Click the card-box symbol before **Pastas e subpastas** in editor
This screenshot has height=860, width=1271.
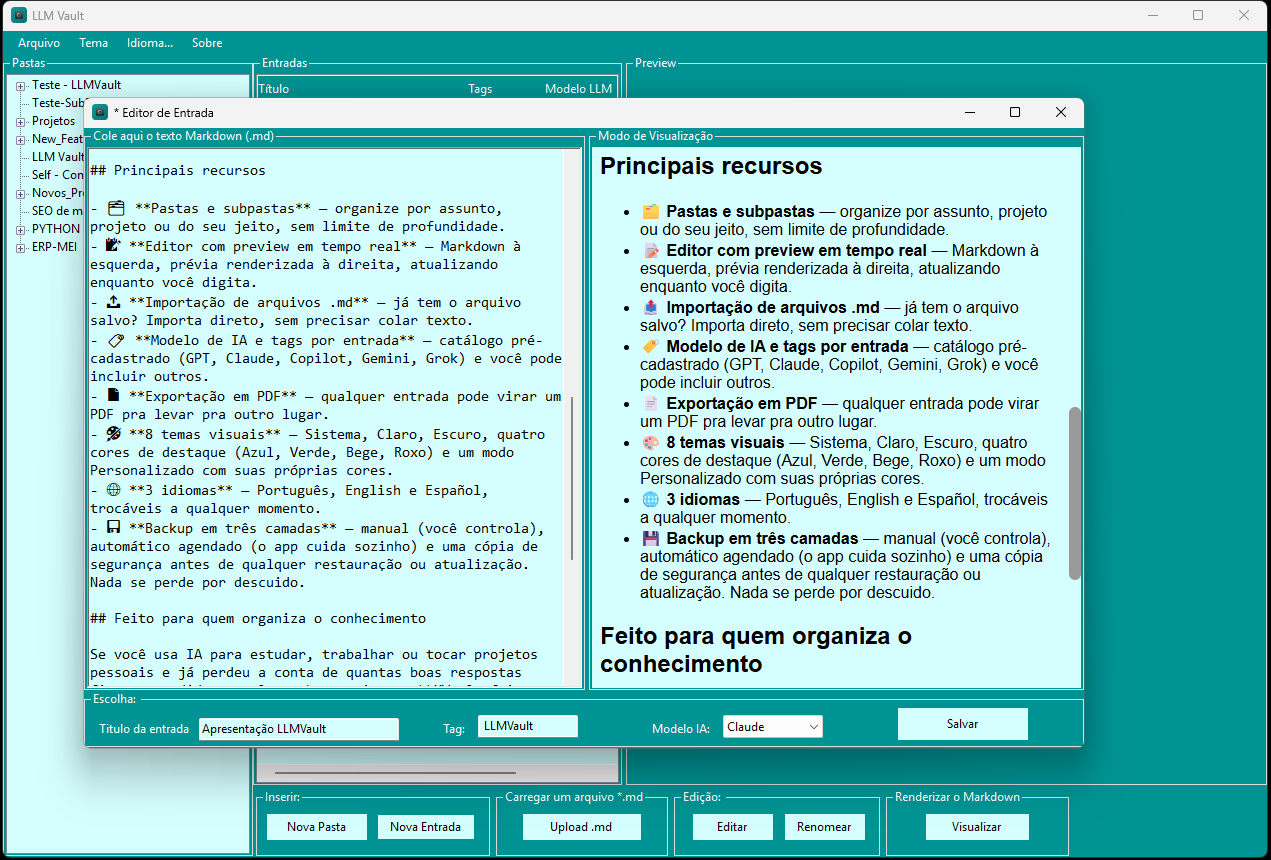coord(116,209)
